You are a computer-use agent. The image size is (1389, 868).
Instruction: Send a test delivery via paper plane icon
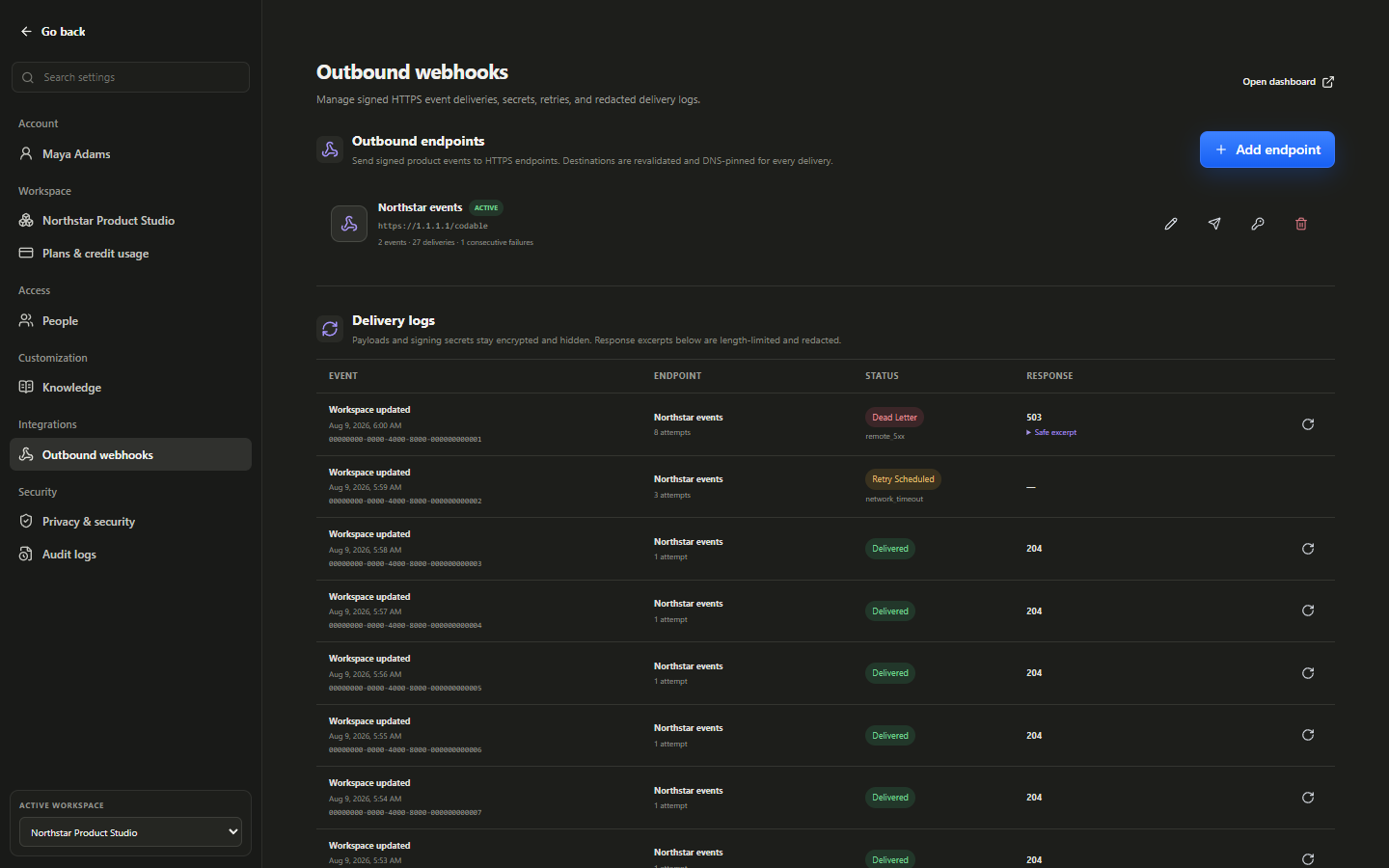pyautogui.click(x=1214, y=224)
